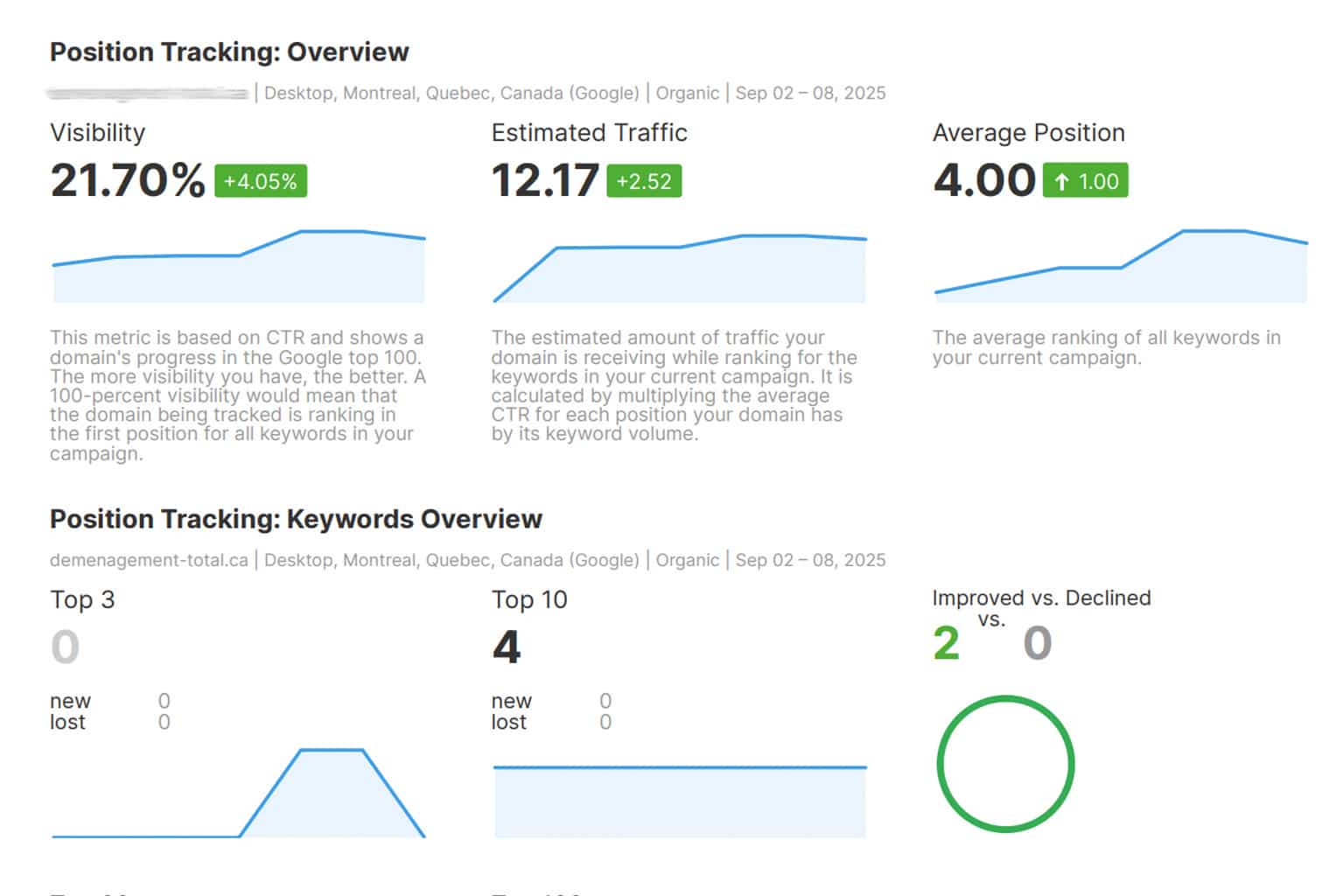Screen dimensions: 1344x896
Task: Click the gray declined keywords number 0
Action: [x=1037, y=644]
